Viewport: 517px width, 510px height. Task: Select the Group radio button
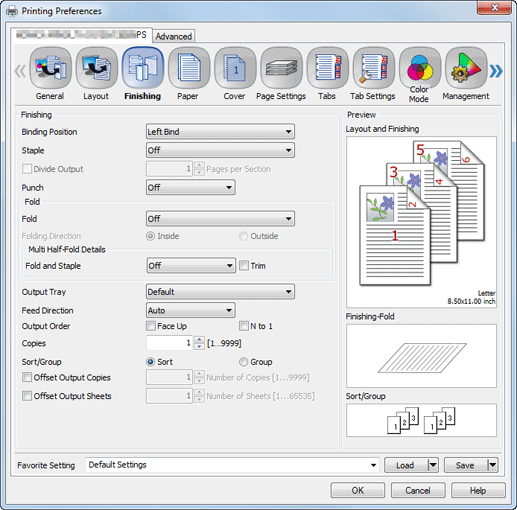244,362
